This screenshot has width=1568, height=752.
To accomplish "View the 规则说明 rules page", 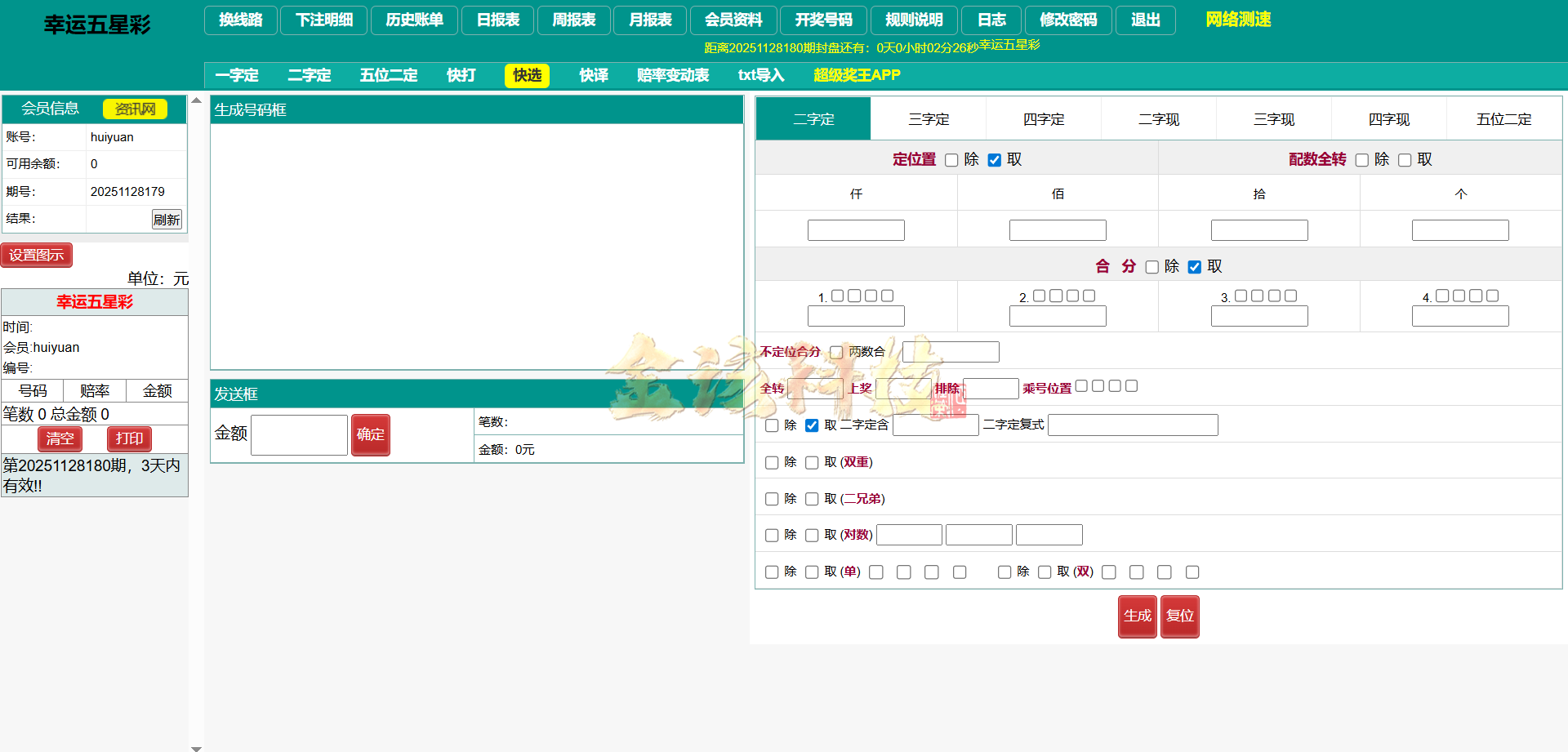I will (913, 20).
